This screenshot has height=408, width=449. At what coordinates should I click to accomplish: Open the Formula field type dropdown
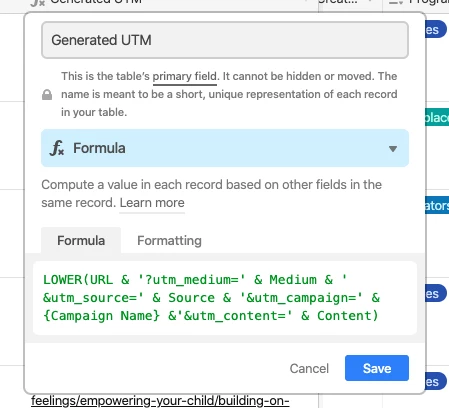click(x=225, y=148)
